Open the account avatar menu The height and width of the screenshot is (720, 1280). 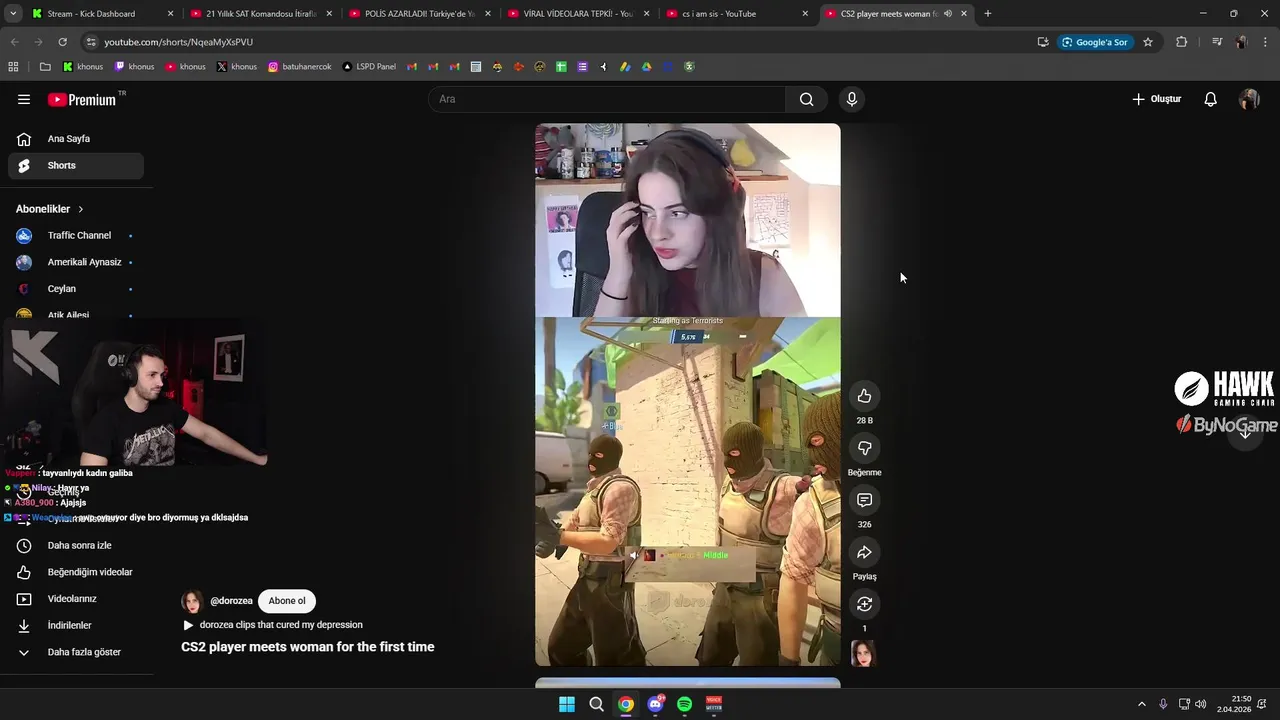(1249, 99)
